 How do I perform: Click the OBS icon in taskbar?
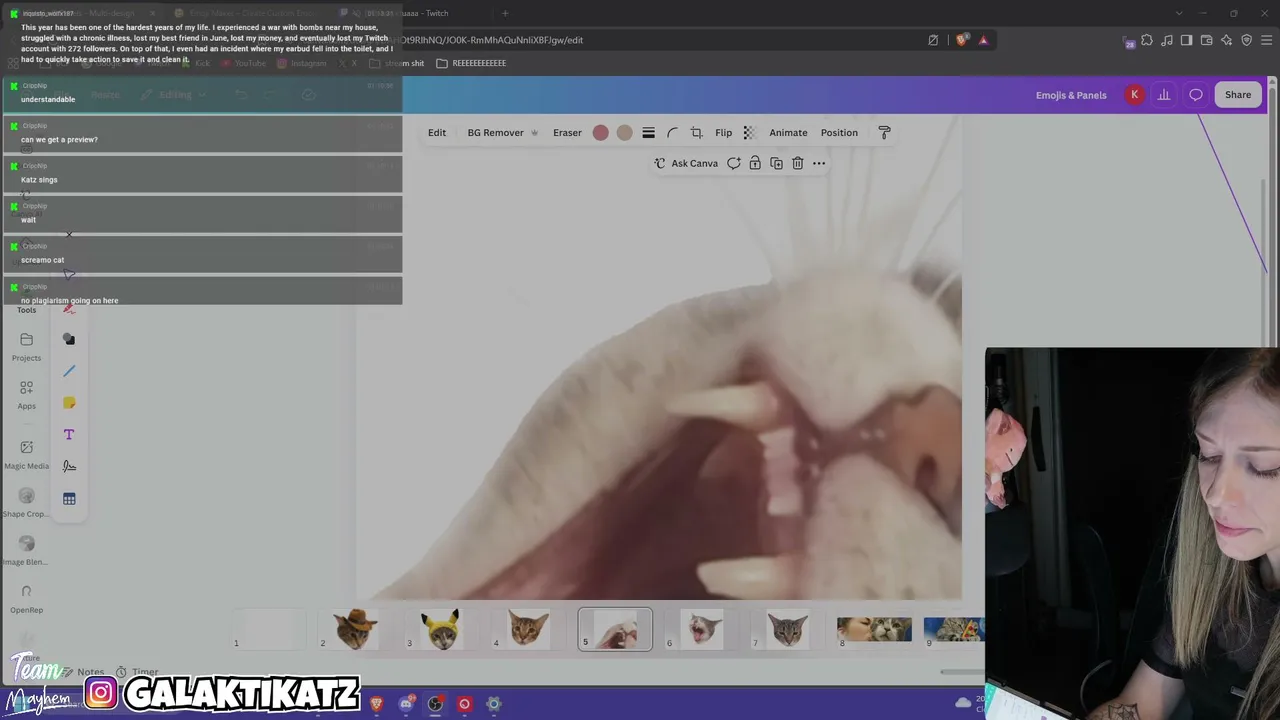(435, 704)
